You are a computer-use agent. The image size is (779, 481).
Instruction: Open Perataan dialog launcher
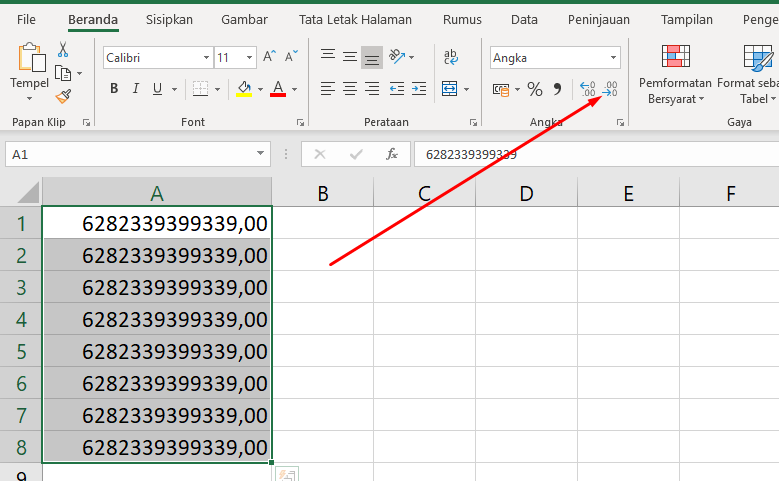tap(473, 122)
